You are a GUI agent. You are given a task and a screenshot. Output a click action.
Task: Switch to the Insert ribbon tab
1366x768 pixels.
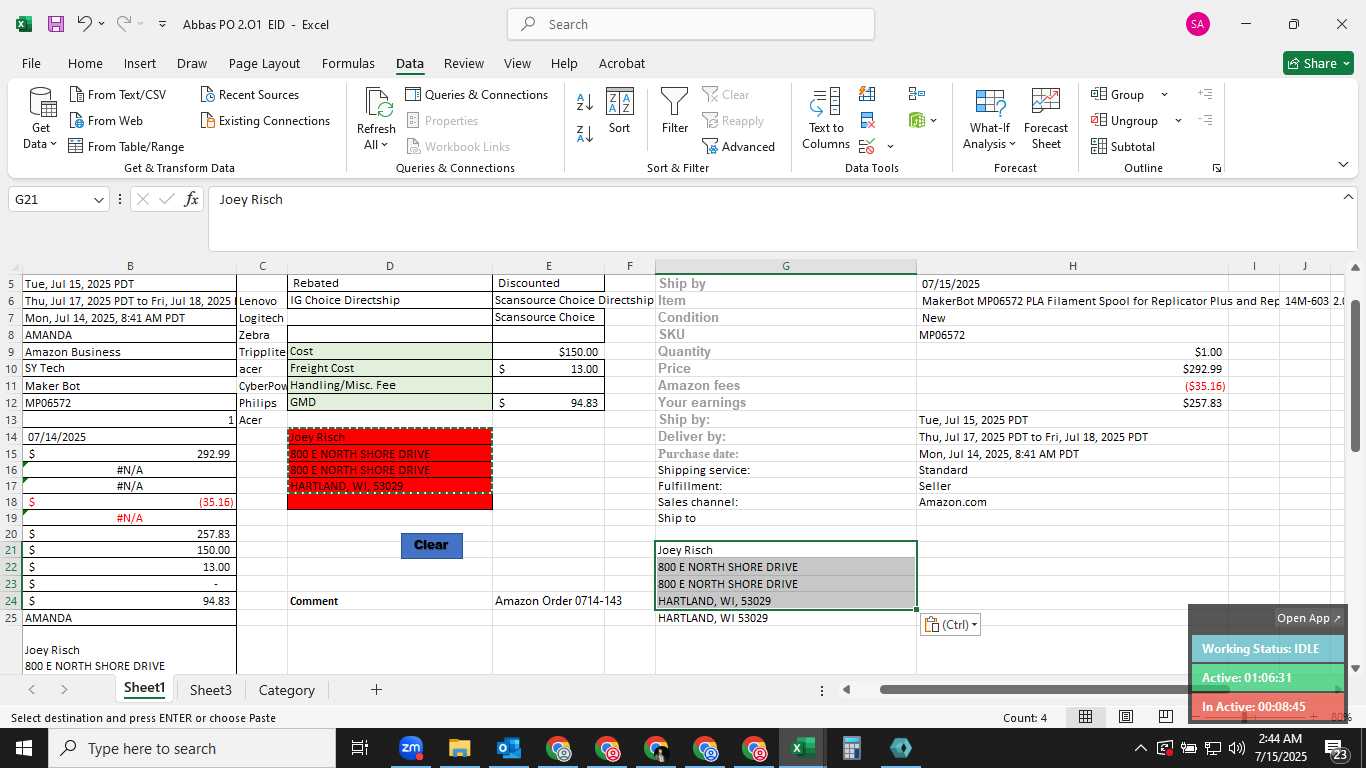pyautogui.click(x=140, y=63)
